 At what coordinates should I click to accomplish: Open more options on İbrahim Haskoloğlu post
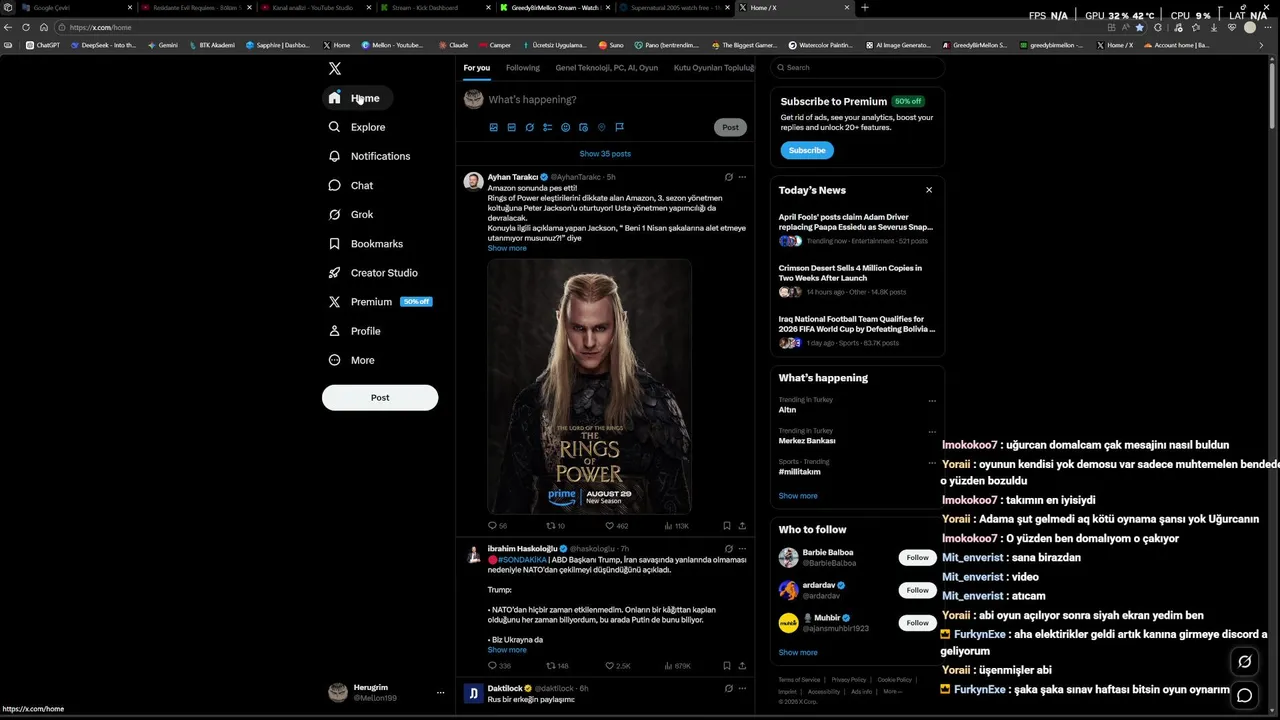click(742, 548)
